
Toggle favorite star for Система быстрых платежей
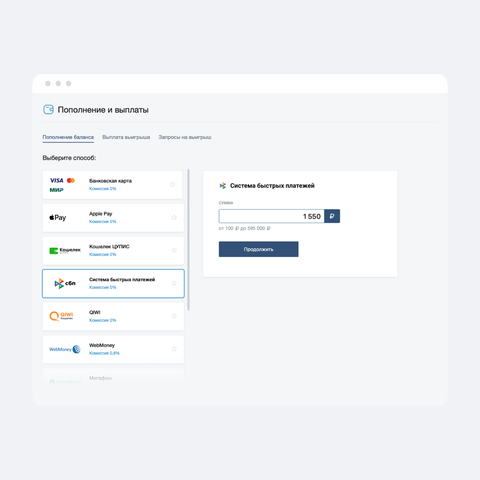click(174, 283)
